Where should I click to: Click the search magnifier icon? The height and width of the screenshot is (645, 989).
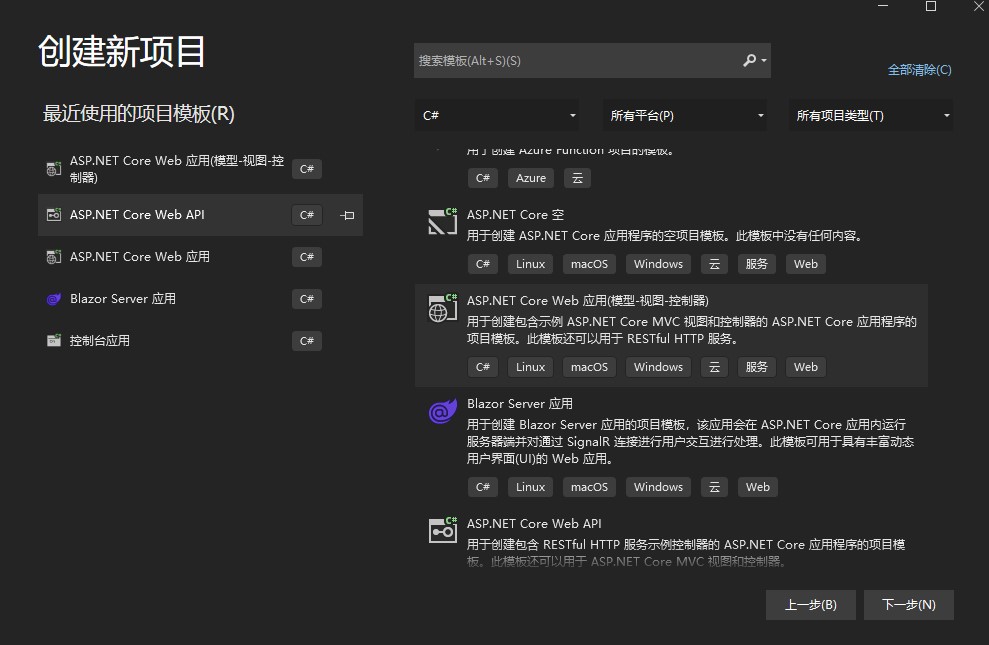(749, 61)
